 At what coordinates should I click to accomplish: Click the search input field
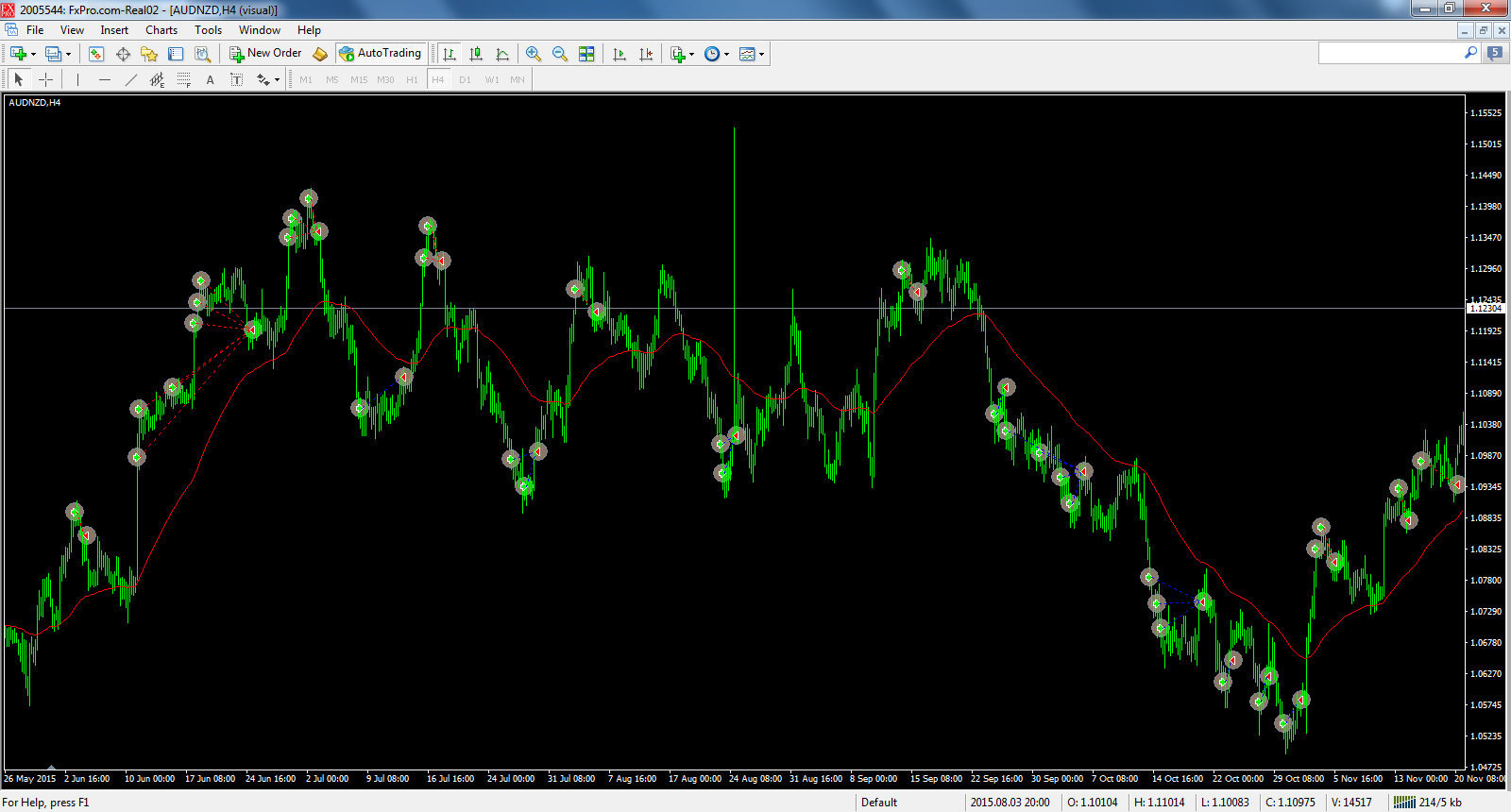click(1390, 54)
